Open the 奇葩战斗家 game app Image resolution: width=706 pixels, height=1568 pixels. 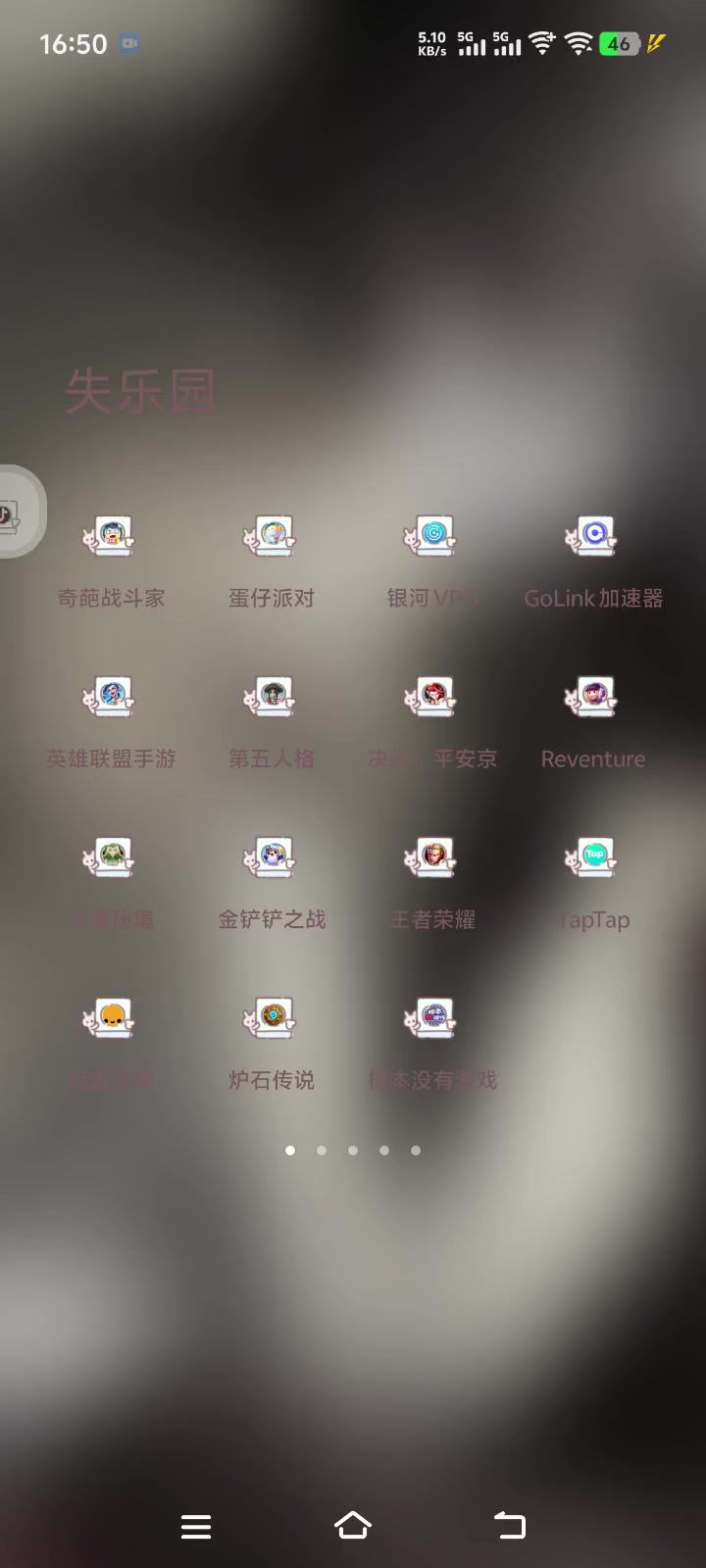111,536
